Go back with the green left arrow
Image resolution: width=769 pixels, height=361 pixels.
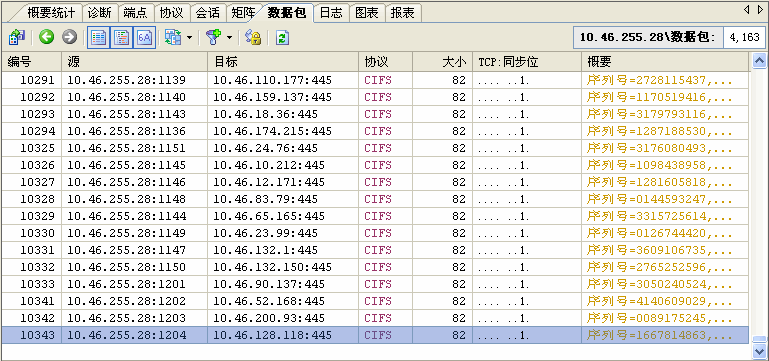47,37
